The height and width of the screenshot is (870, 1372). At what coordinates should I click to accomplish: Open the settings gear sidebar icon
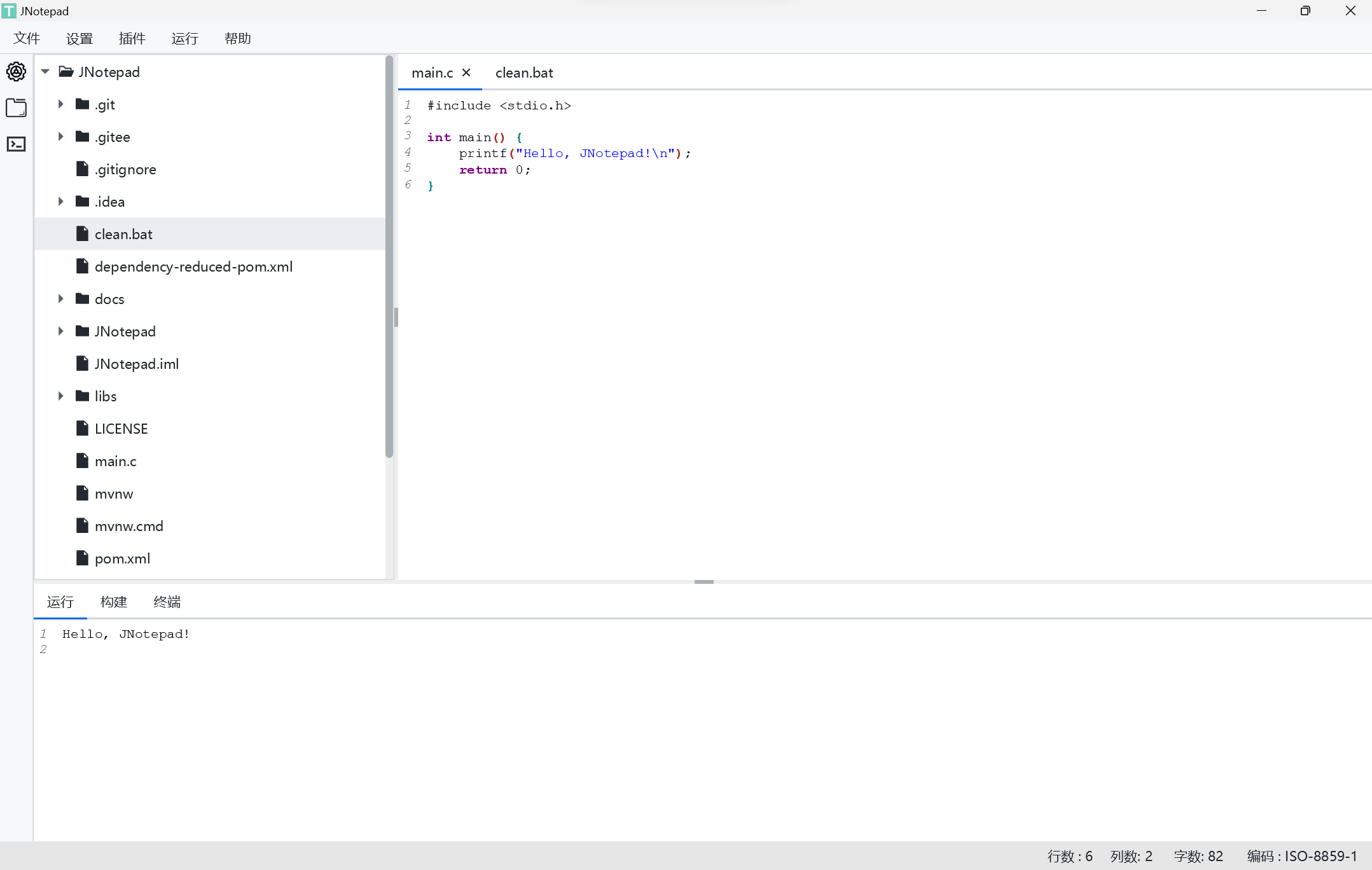click(x=16, y=72)
